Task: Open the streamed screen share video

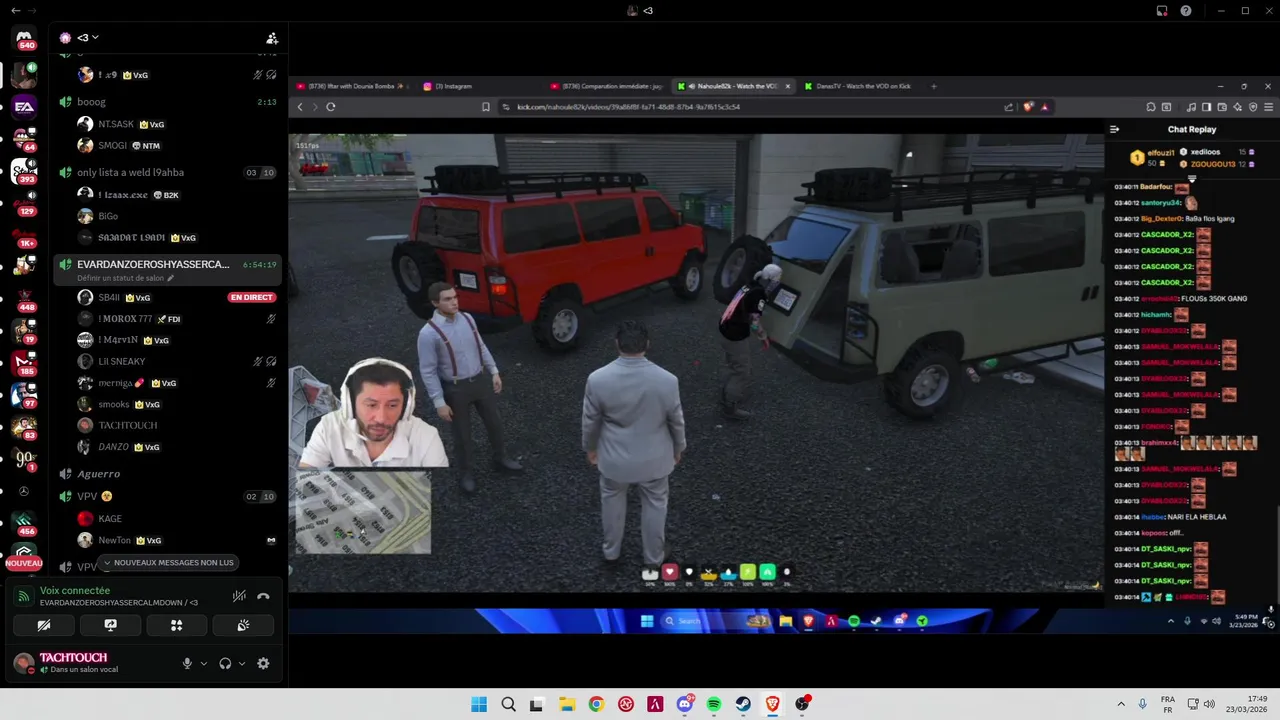Action: (784, 355)
